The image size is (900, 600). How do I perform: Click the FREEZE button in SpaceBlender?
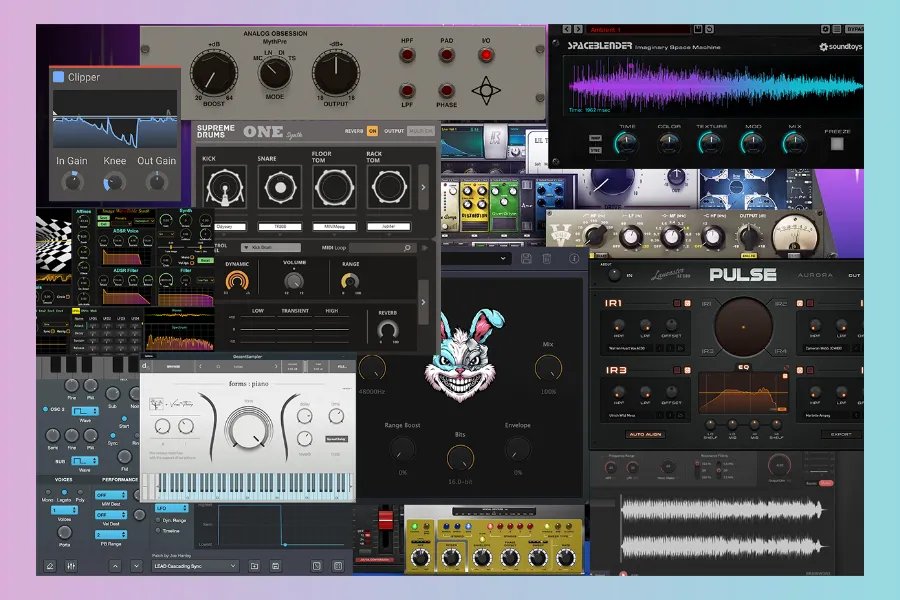tap(837, 144)
